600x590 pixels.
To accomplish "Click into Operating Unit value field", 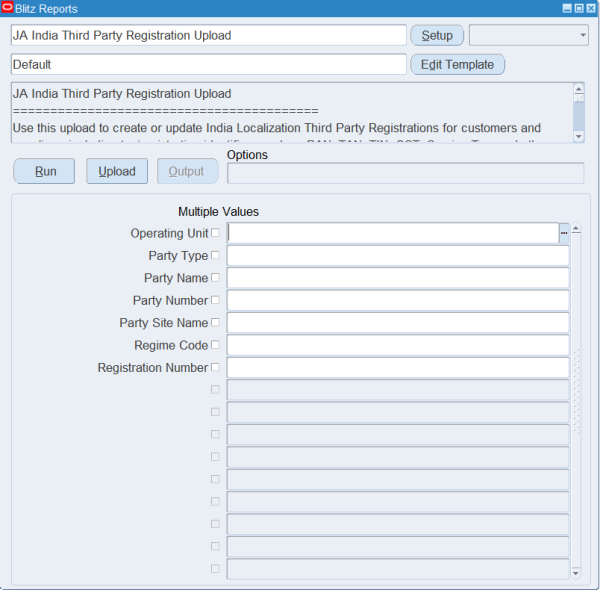I will pos(393,233).
